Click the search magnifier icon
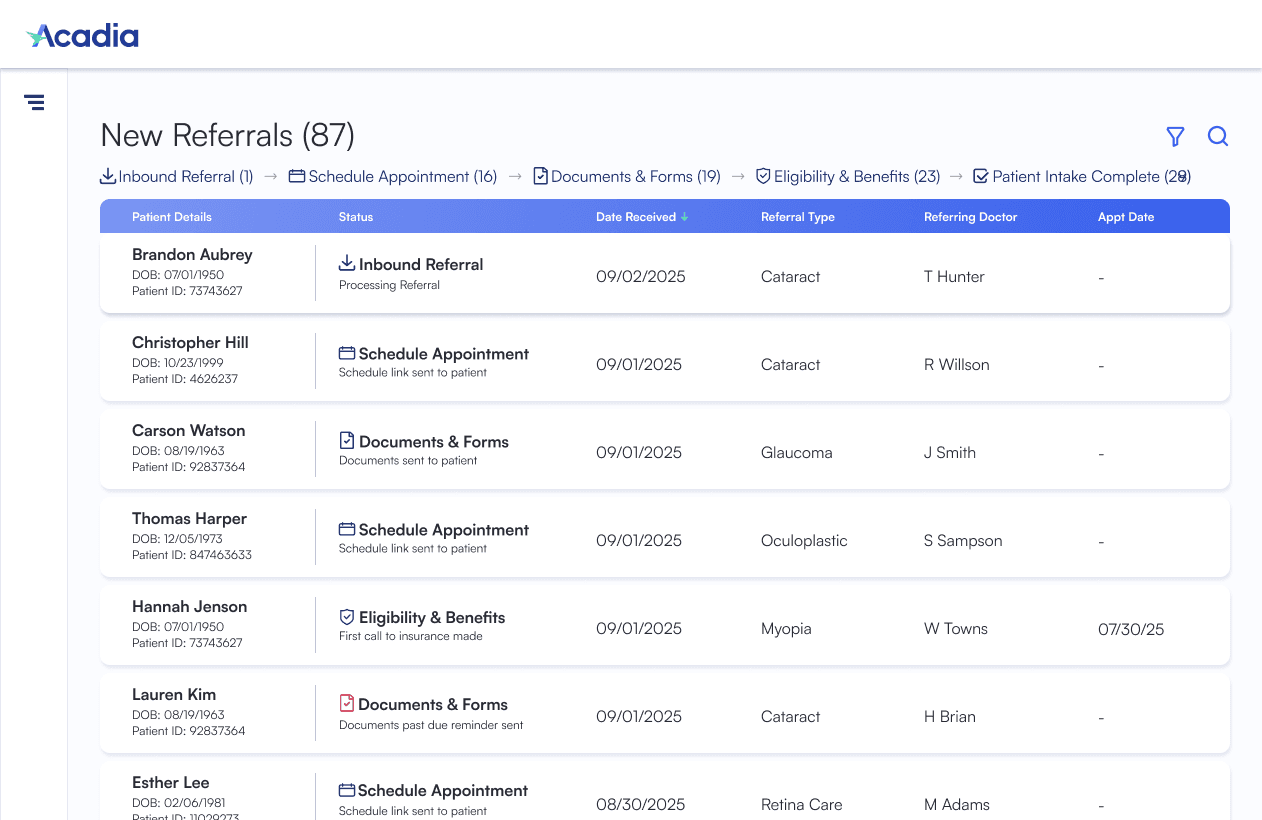This screenshot has height=820, width=1262. pos(1217,137)
